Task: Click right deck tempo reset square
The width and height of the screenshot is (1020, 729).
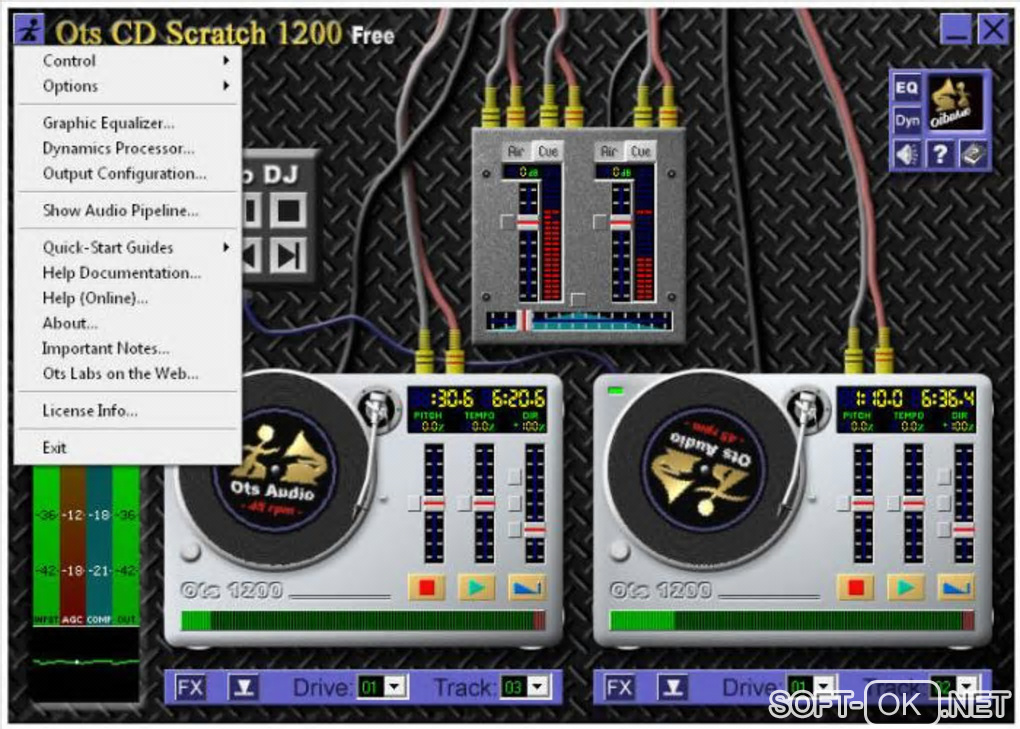Action: [893, 503]
